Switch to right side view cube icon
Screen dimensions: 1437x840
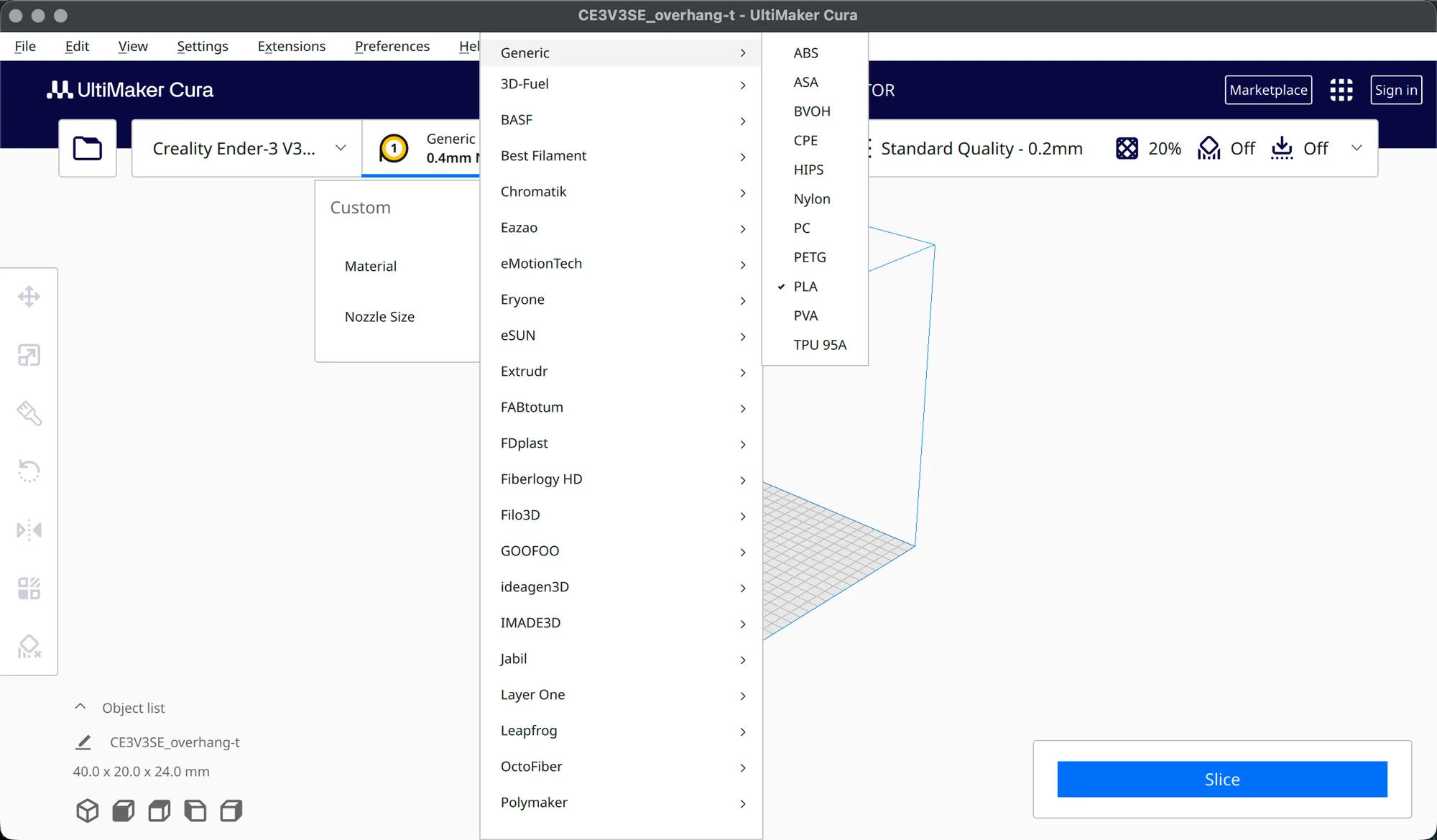tap(231, 811)
